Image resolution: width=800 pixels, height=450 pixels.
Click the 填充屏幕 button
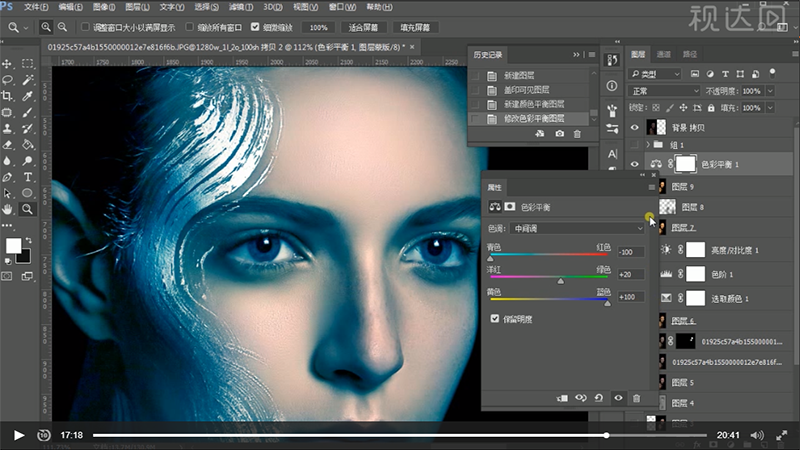[415, 28]
